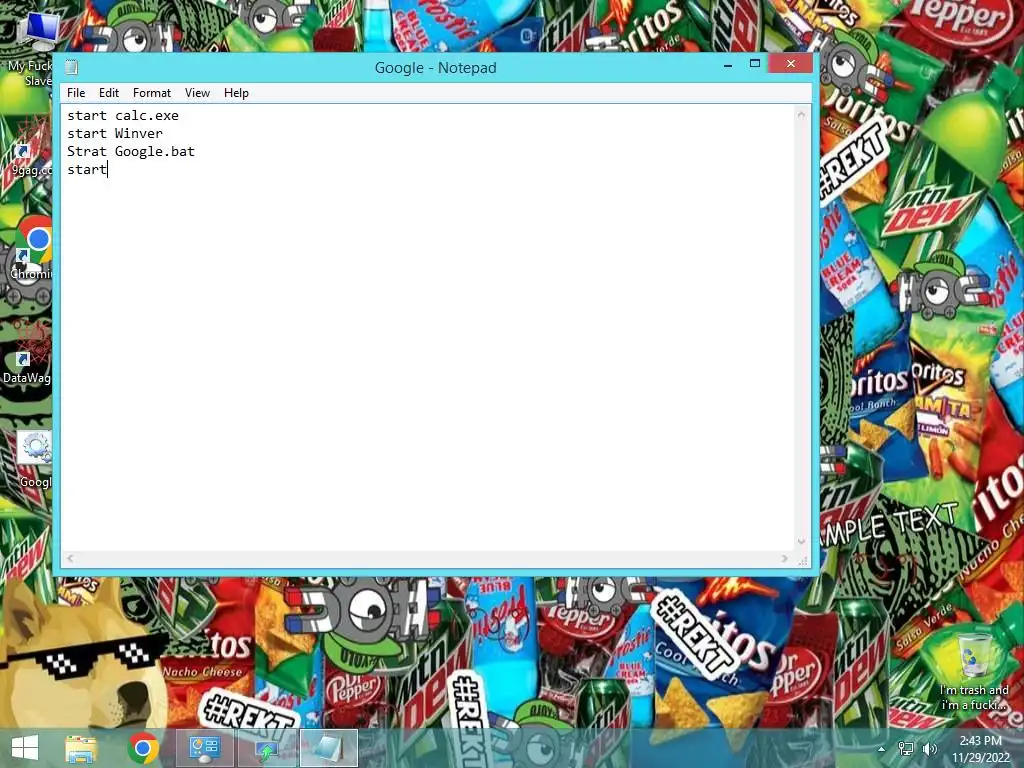Click vertical scrollbar down arrow in Notepad

801,542
